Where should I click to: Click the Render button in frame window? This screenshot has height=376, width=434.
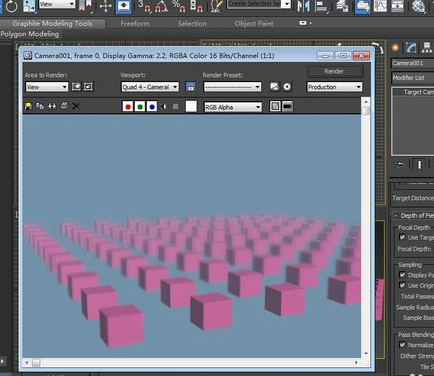point(334,71)
